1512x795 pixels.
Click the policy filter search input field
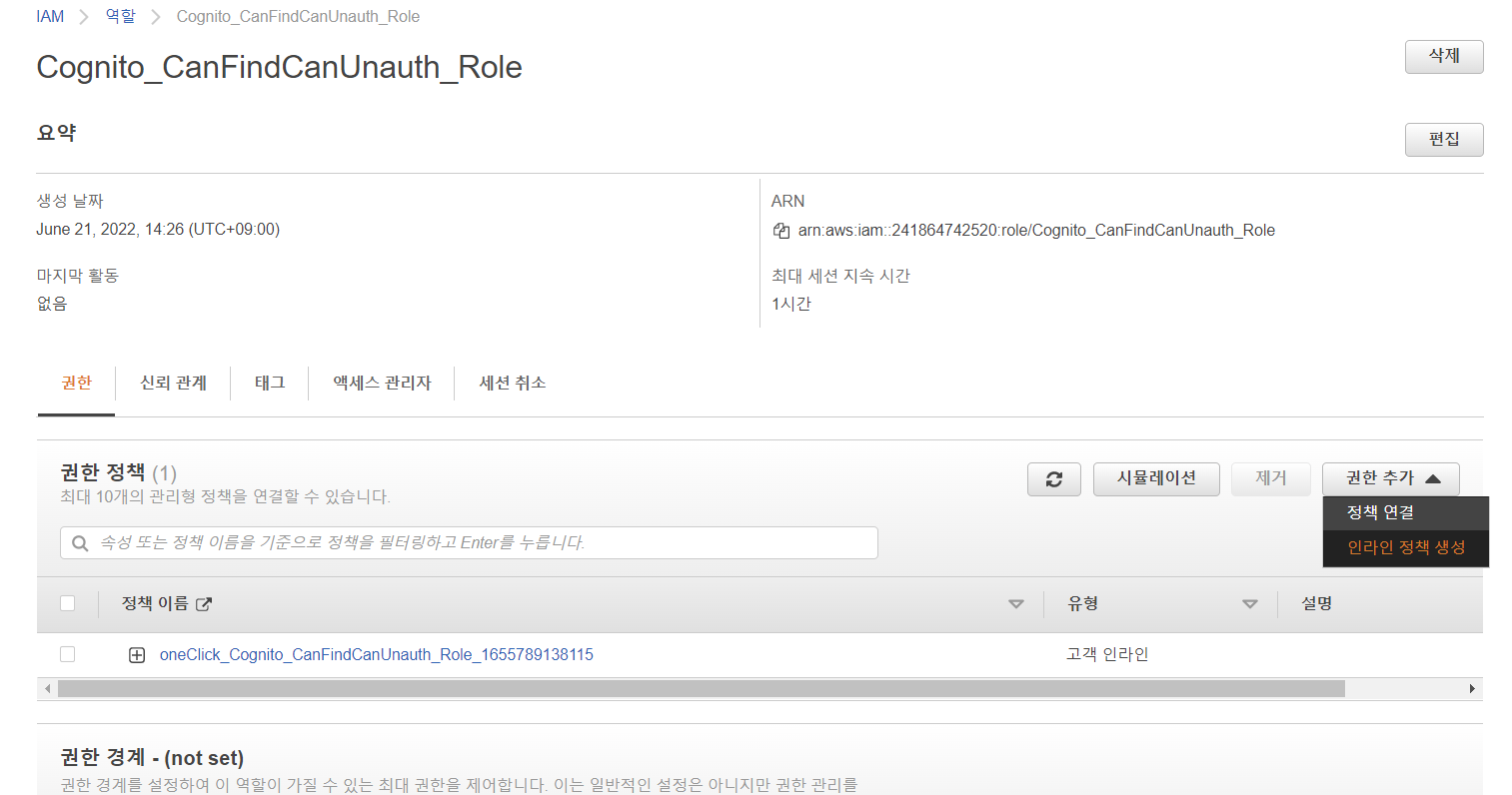click(469, 543)
